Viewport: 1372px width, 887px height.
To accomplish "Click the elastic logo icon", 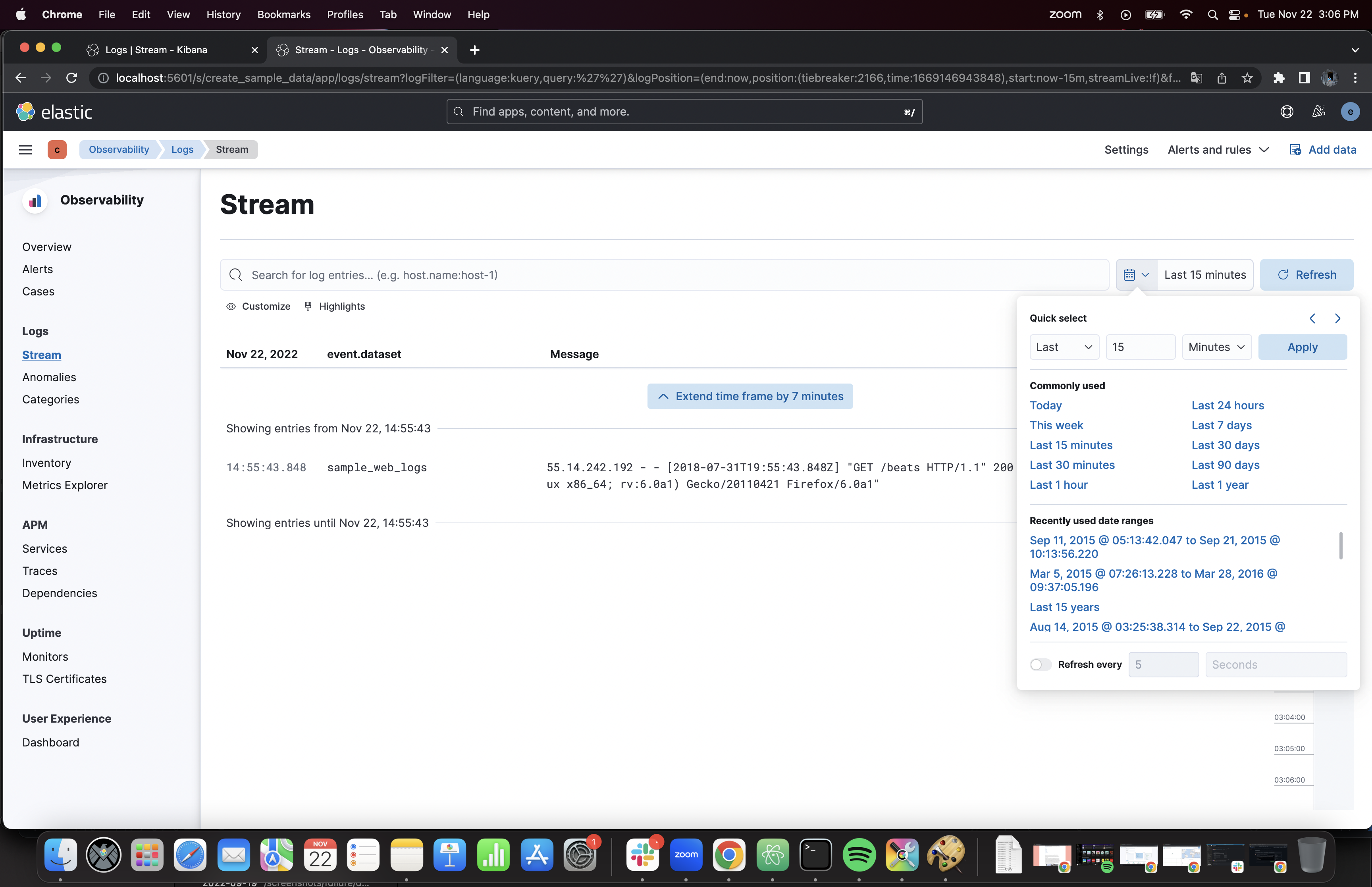I will [x=25, y=112].
